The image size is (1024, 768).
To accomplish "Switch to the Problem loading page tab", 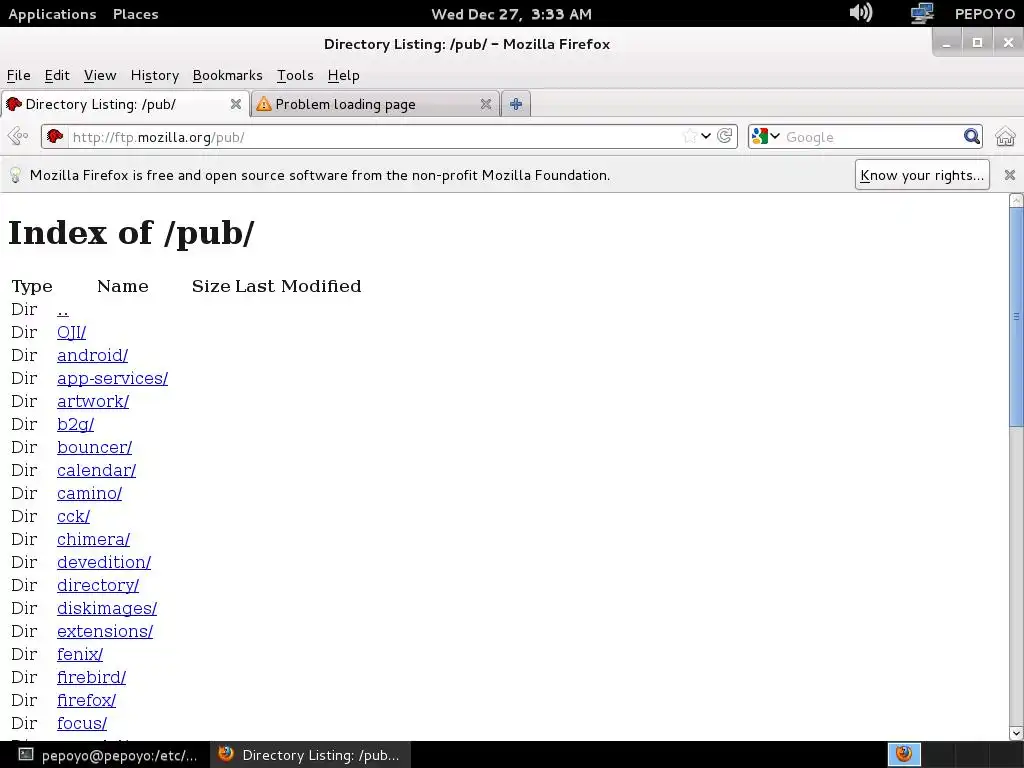I will pyautogui.click(x=375, y=104).
